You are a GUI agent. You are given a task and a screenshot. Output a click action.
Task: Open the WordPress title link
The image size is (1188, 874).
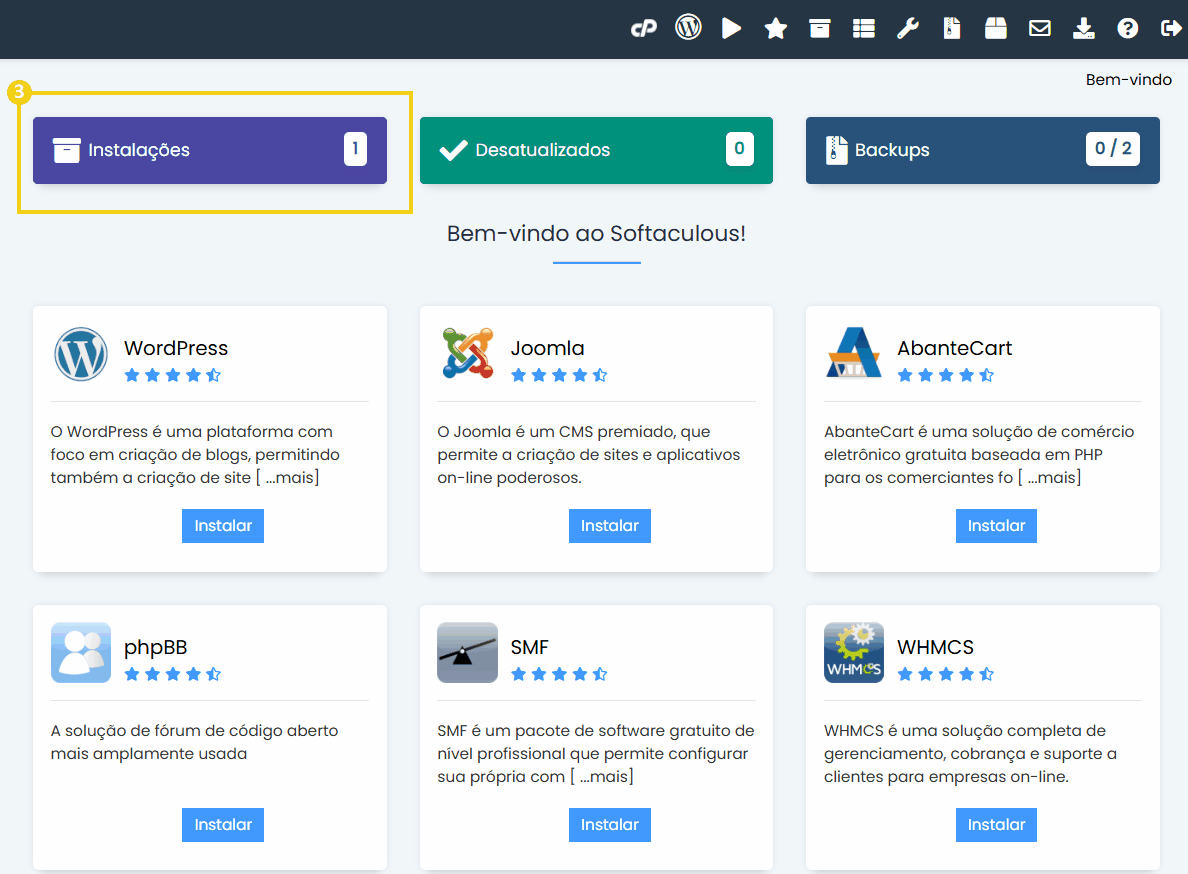point(176,348)
